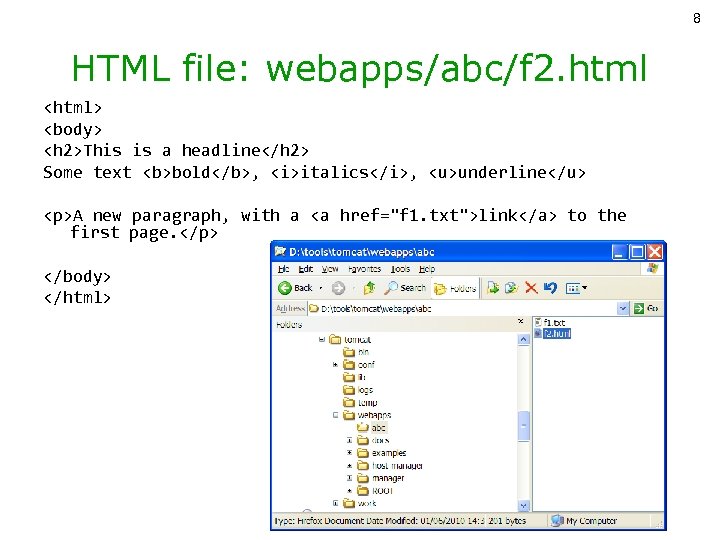Click the title bar folder icon
The width and height of the screenshot is (720, 540).
[x=280, y=251]
